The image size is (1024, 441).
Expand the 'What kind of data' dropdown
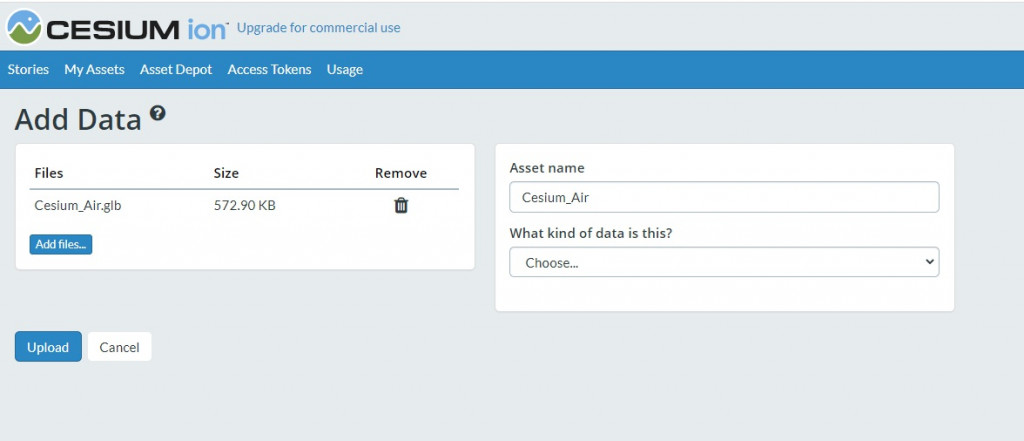pyautogui.click(x=724, y=262)
